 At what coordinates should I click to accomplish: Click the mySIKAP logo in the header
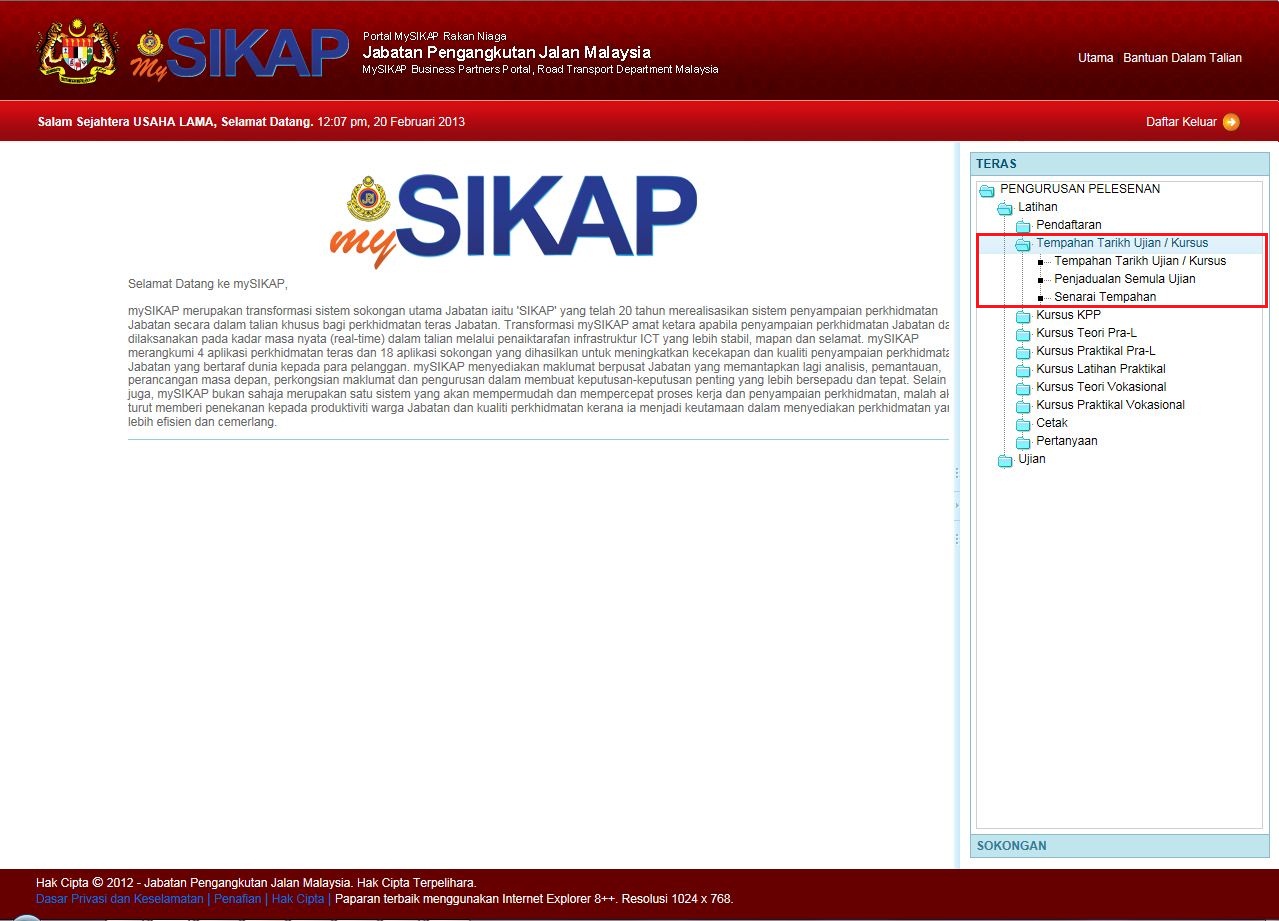tap(240, 54)
